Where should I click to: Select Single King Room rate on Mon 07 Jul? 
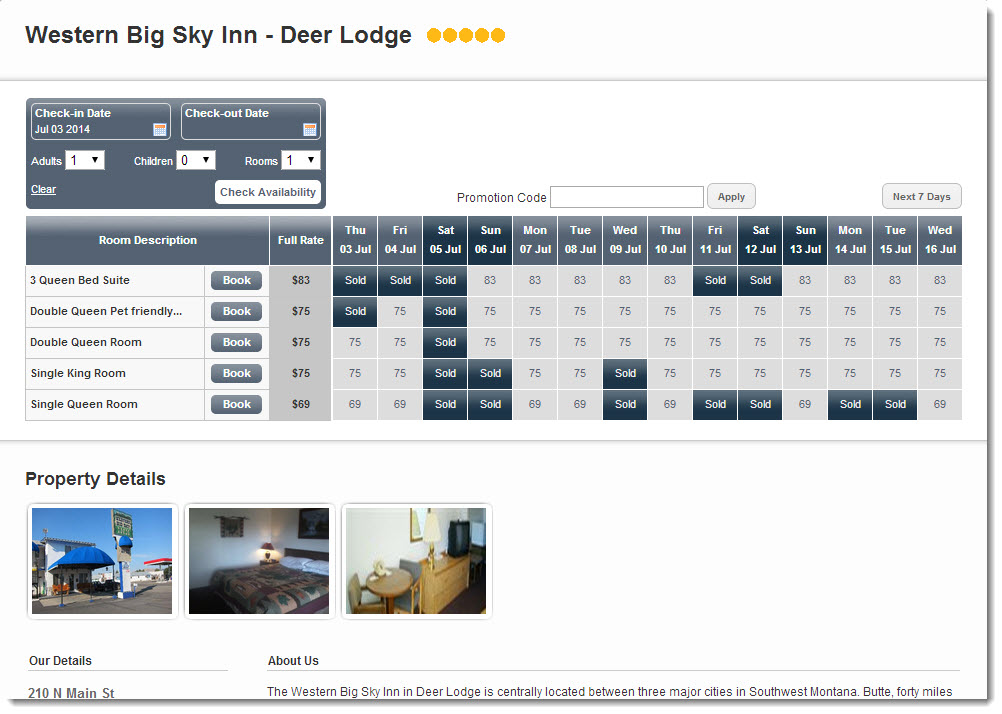click(x=535, y=373)
